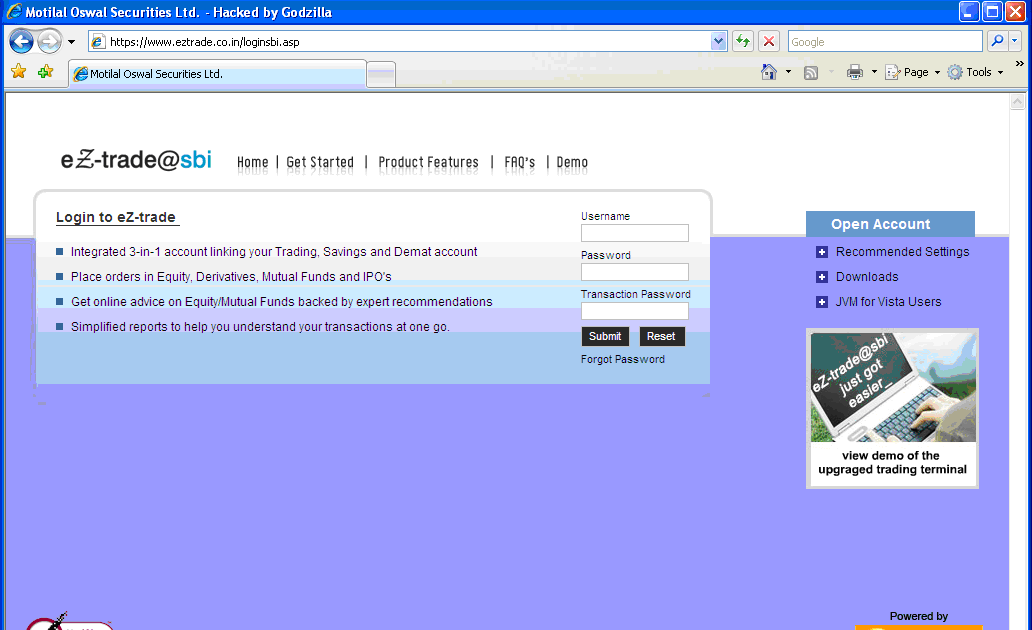Open the JVM for Vista Users link

889,302
